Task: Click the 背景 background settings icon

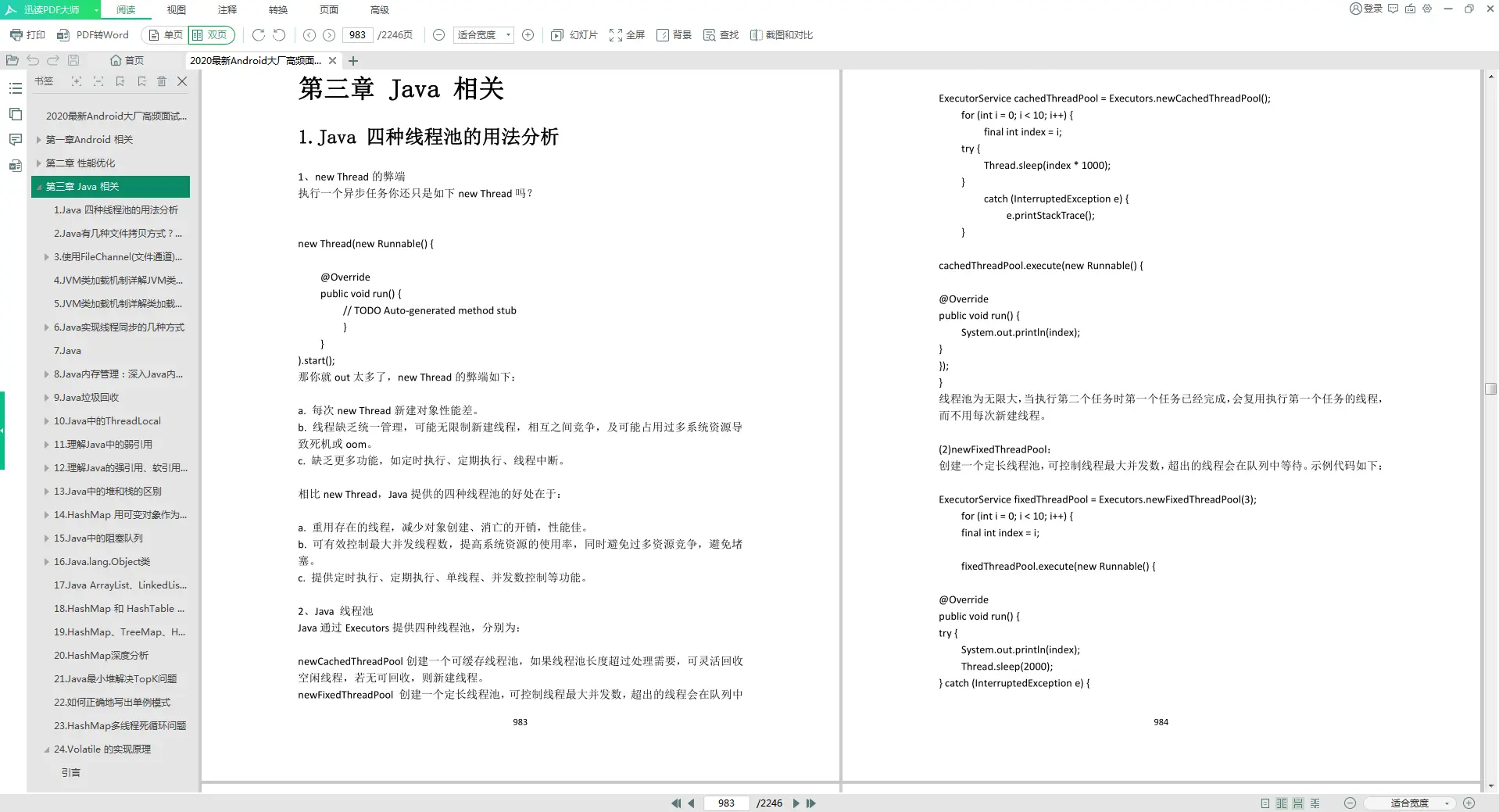Action: (x=674, y=35)
